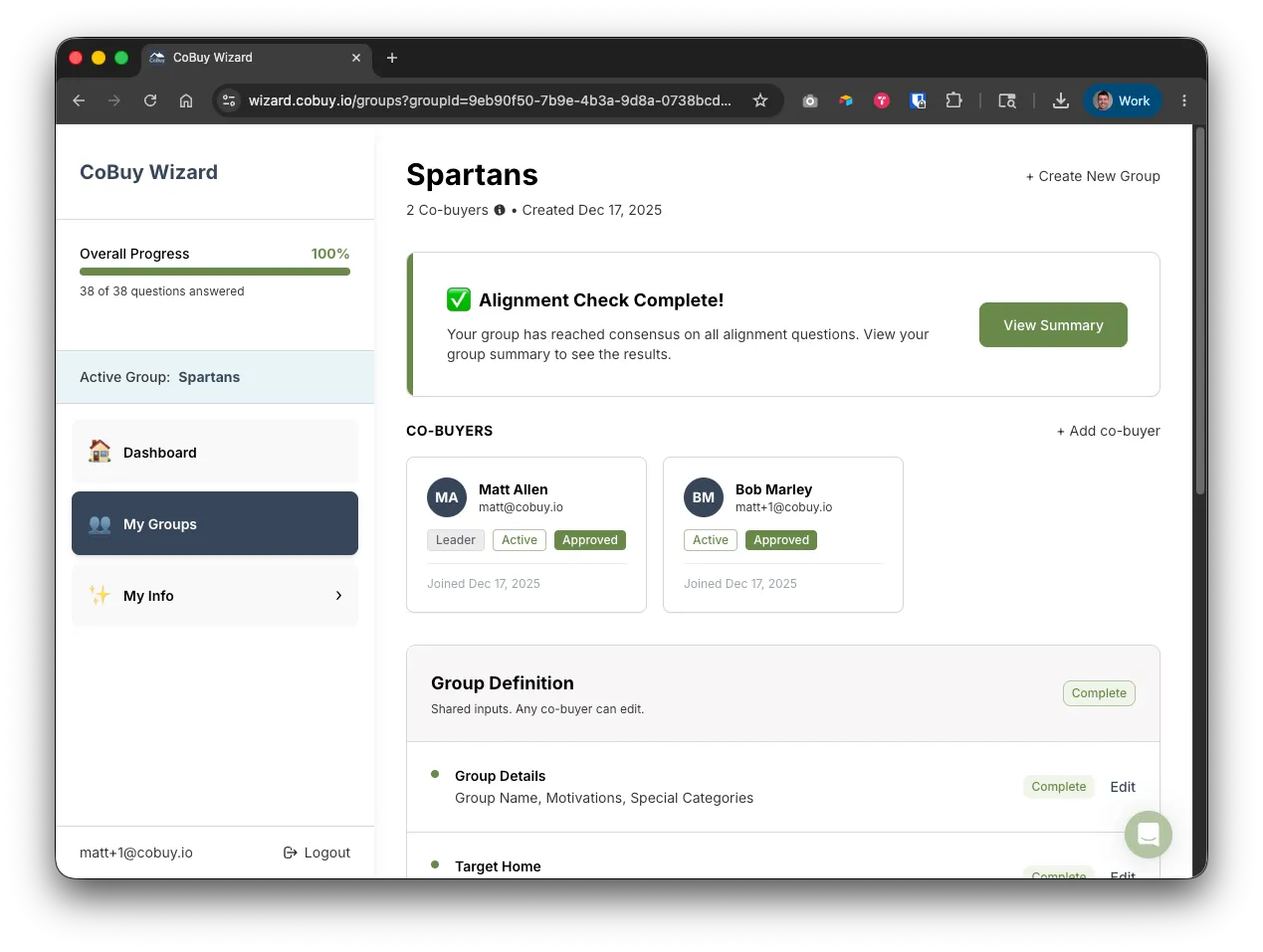Click the page vertical scrollbar
Viewport: 1263px width, 952px height.
tap(1200, 309)
